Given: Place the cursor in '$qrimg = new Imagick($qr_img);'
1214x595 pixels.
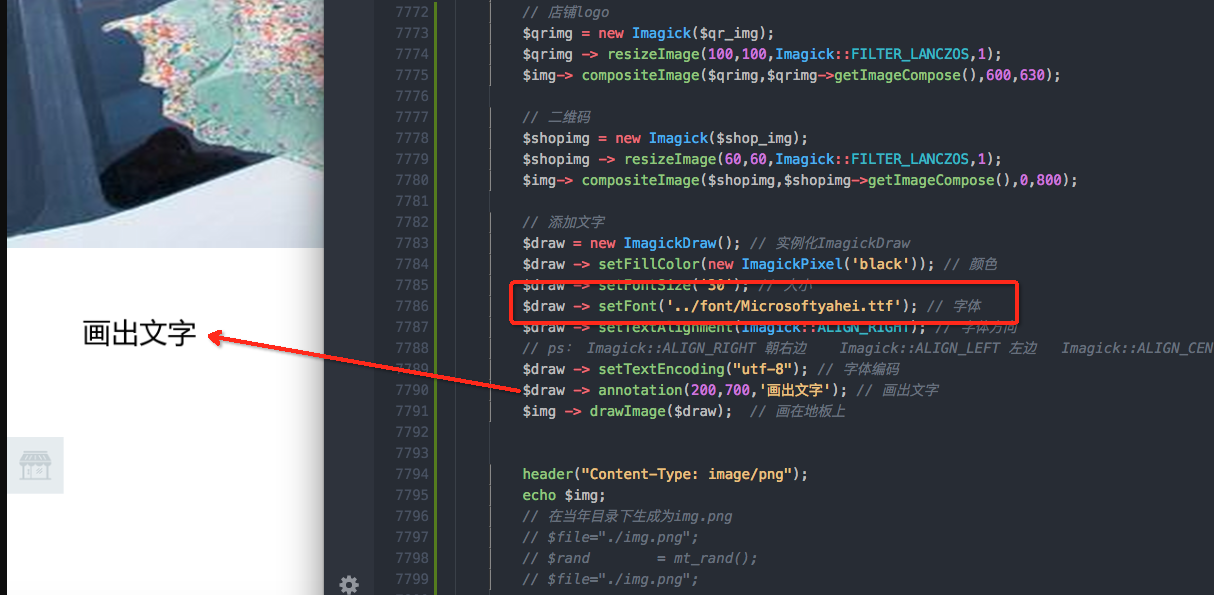Looking at the screenshot, I should click(x=648, y=34).
